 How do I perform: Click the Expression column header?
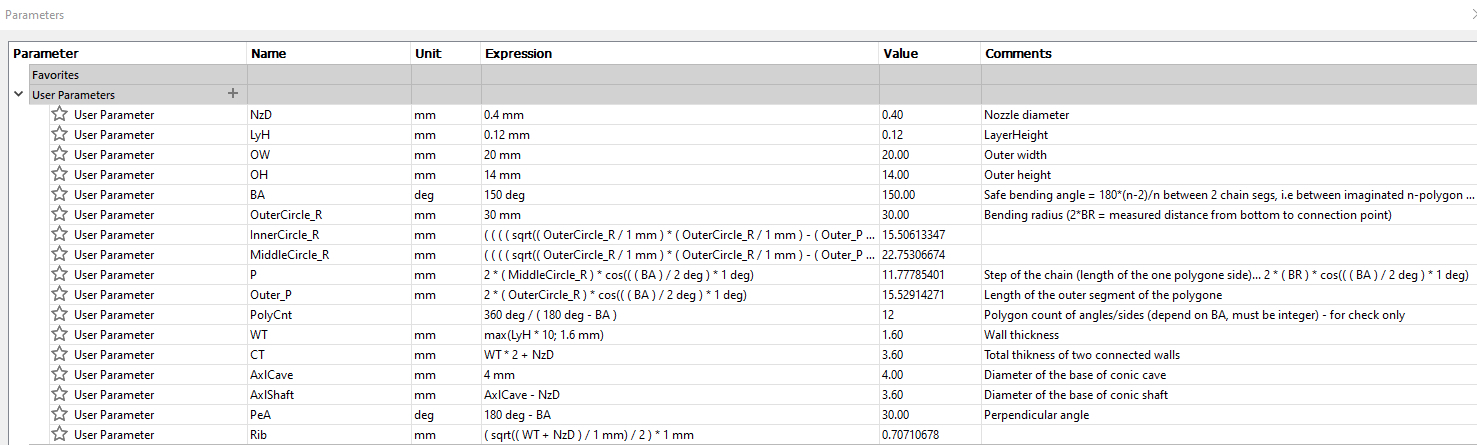click(518, 54)
